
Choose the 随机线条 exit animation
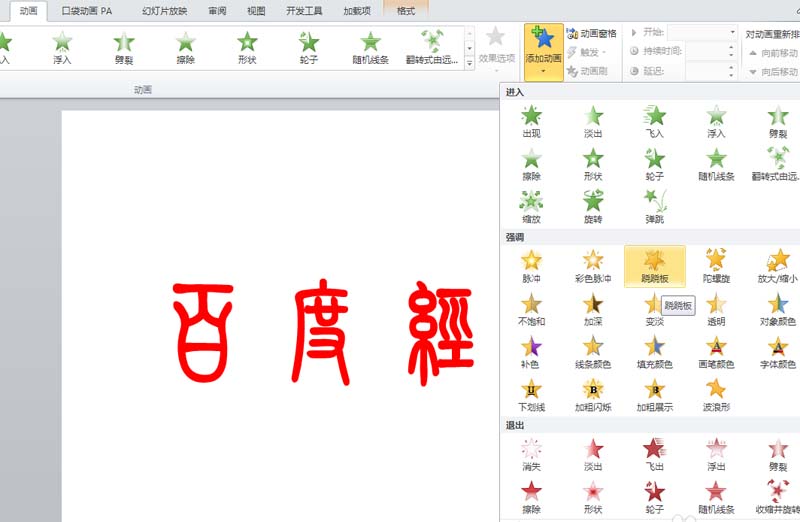pyautogui.click(x=716, y=498)
